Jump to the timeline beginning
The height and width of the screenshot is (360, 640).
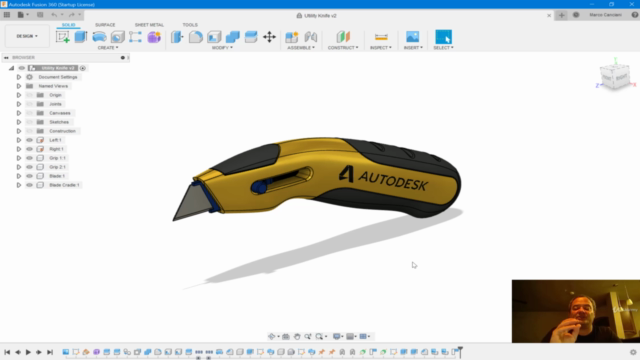(x=7, y=352)
